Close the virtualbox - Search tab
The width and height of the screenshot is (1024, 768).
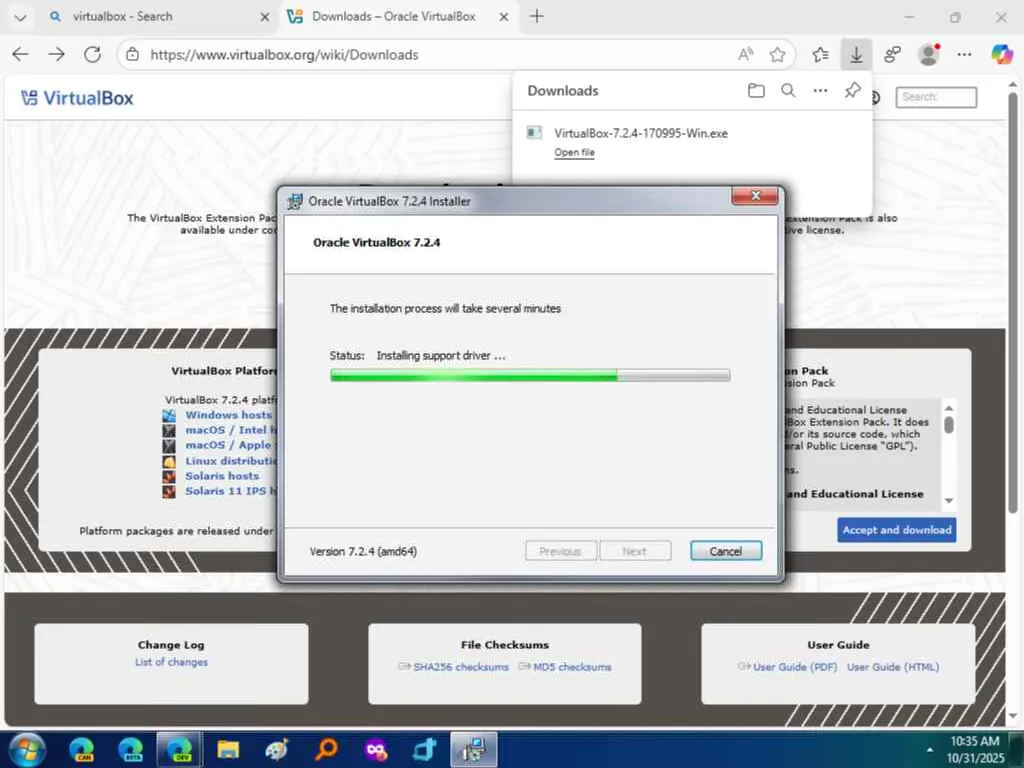coord(264,17)
